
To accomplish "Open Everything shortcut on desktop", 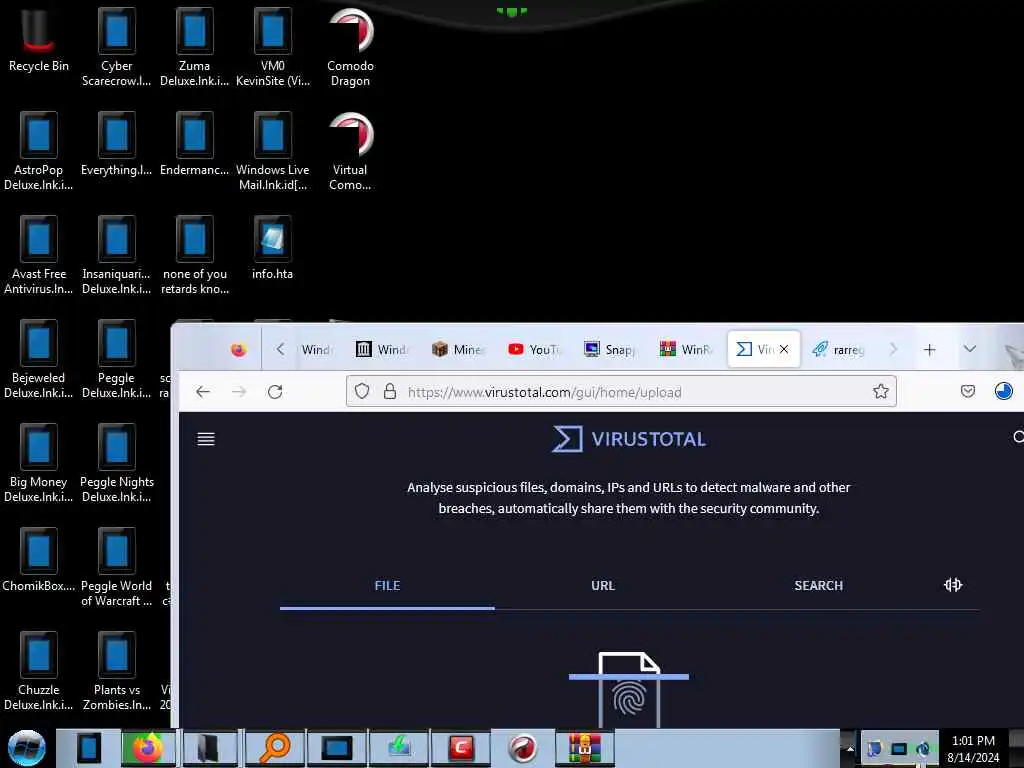I will point(116,144).
